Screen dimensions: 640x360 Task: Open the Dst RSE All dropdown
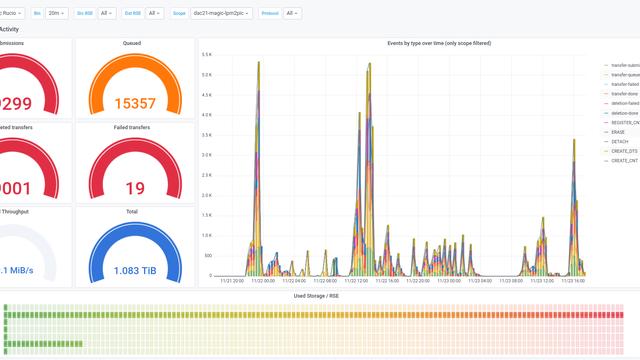click(155, 13)
